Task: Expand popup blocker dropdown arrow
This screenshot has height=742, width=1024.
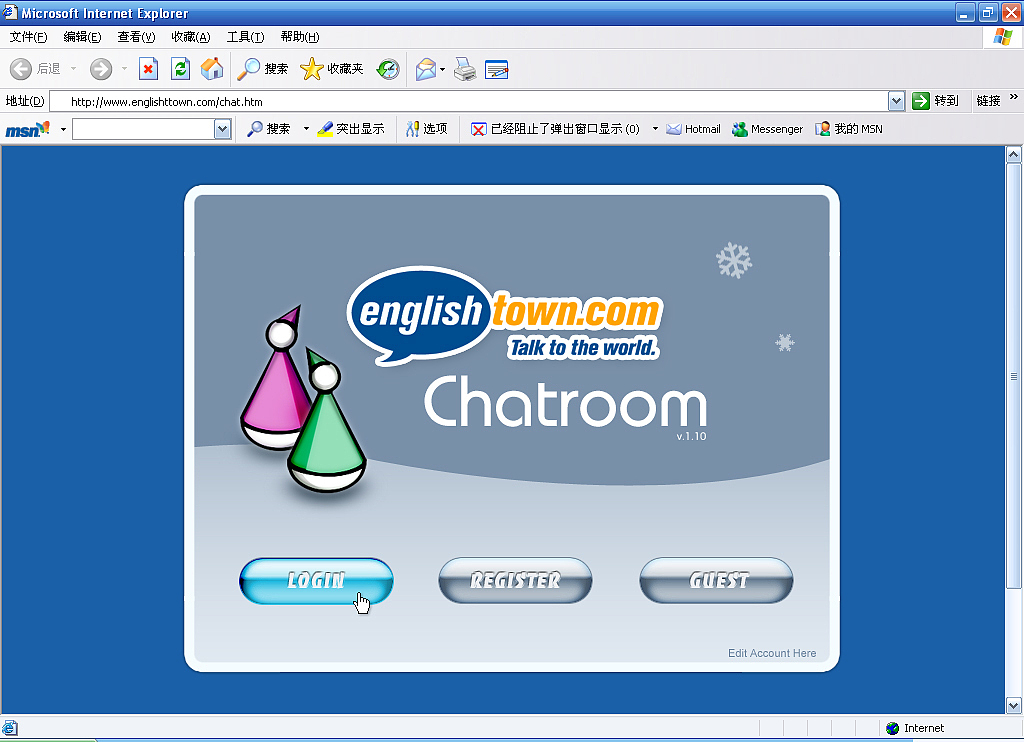Action: [x=655, y=129]
